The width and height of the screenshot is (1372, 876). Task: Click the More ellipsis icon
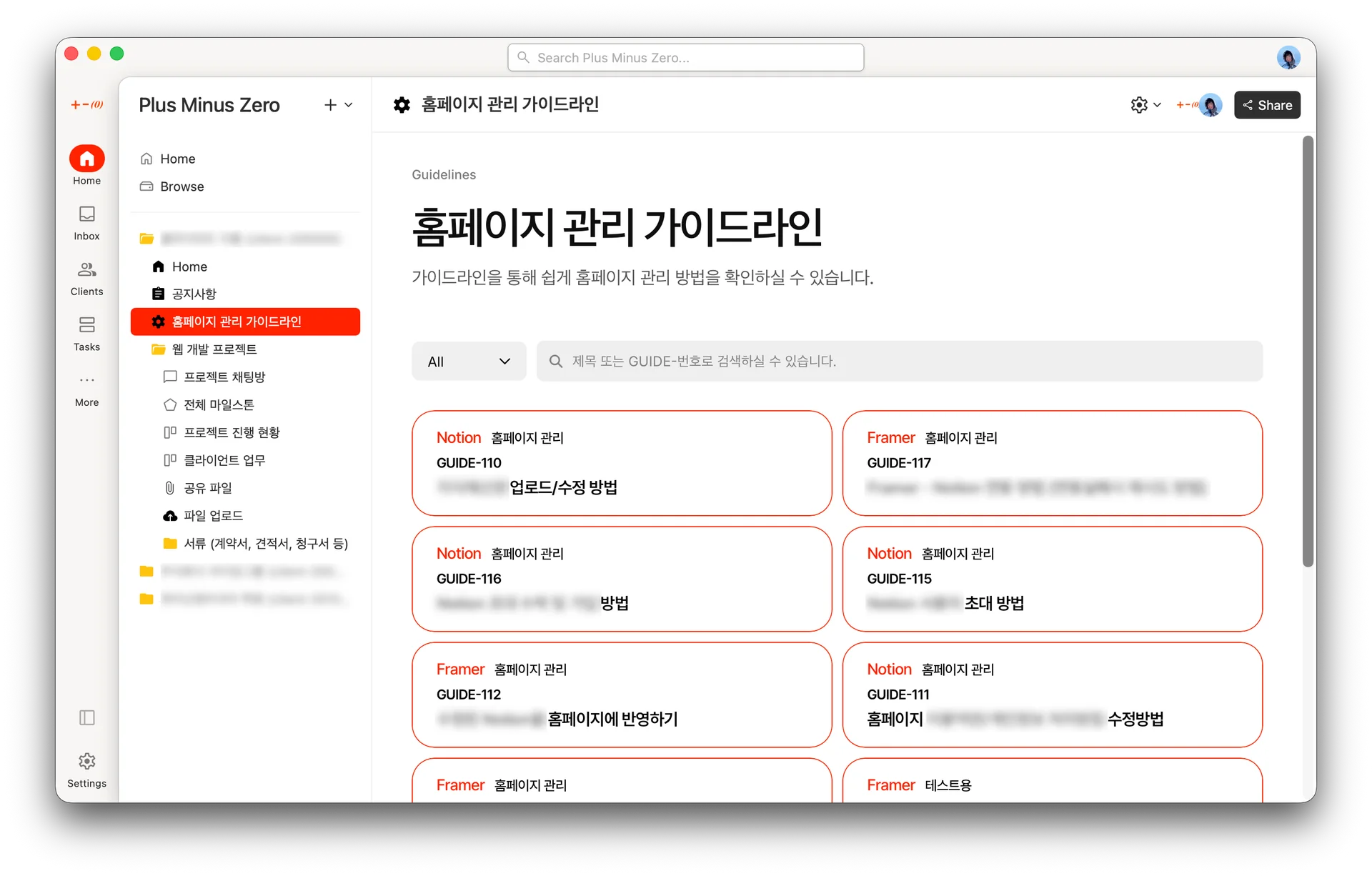(x=86, y=380)
